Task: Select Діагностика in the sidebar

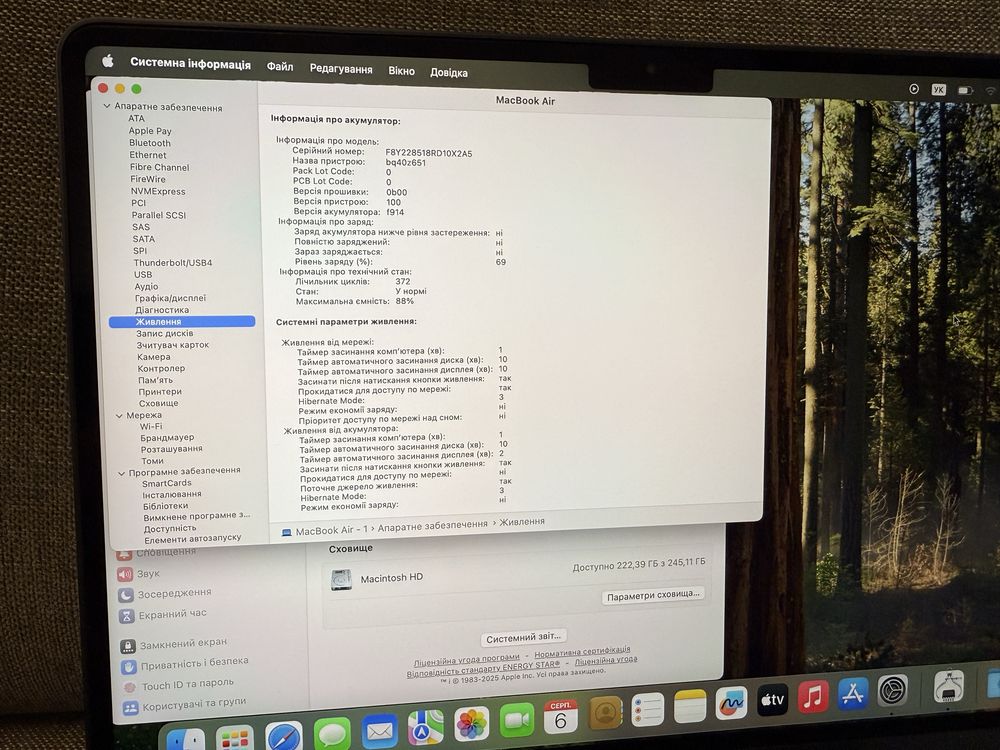Action: [x=162, y=310]
